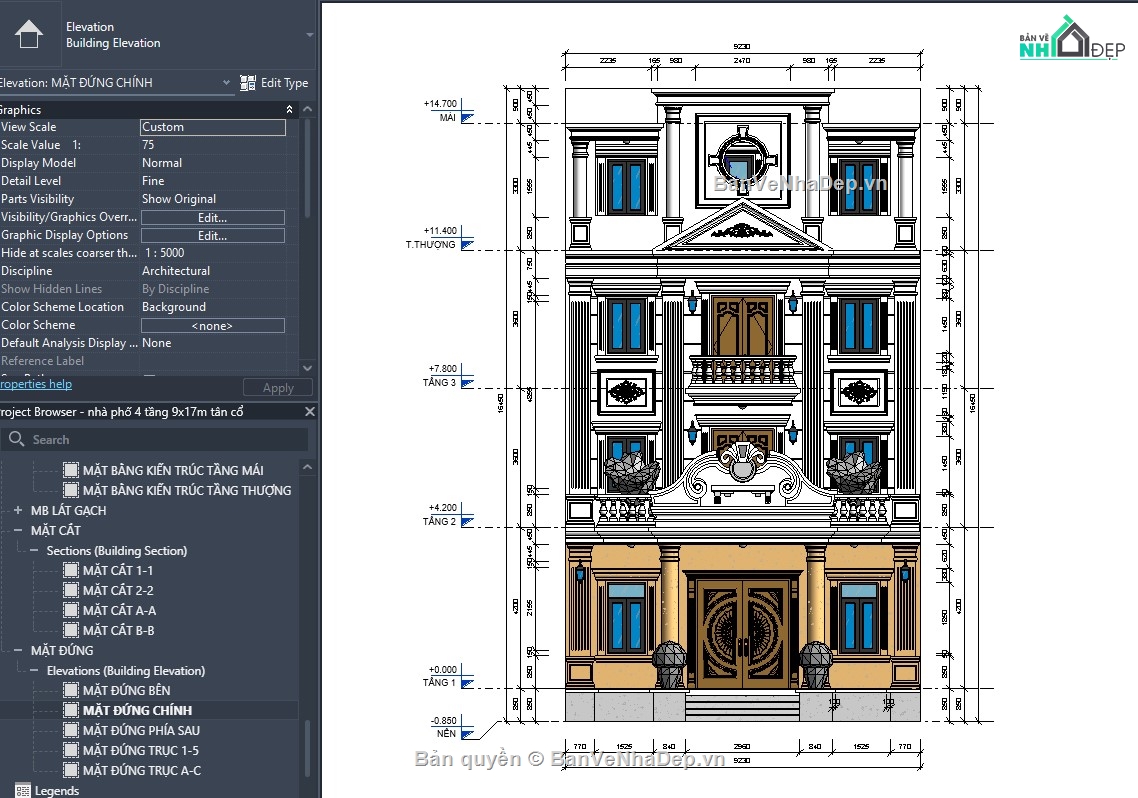Click Project Browser scrollbar up arrow
1138x798 pixels.
click(x=307, y=467)
